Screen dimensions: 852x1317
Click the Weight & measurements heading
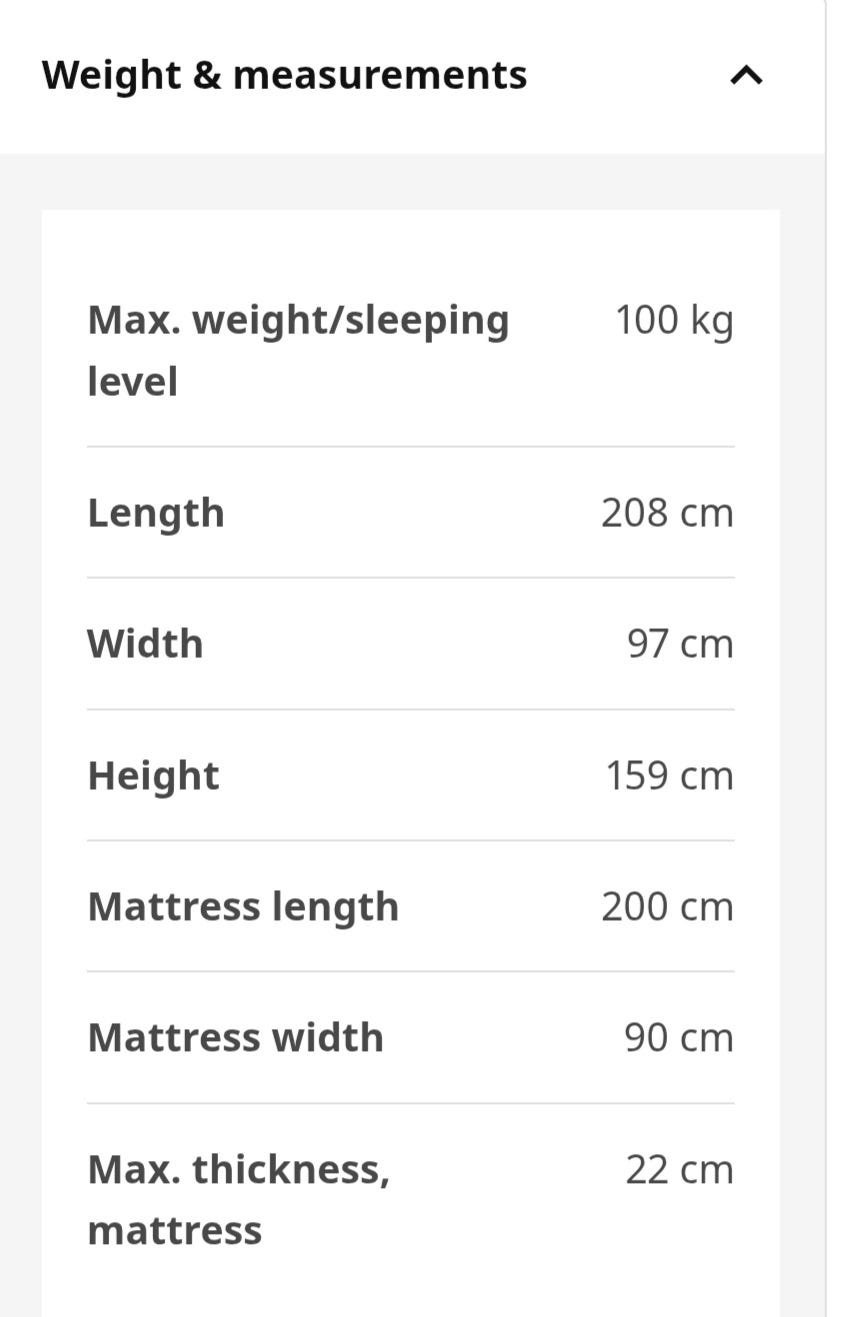[284, 75]
